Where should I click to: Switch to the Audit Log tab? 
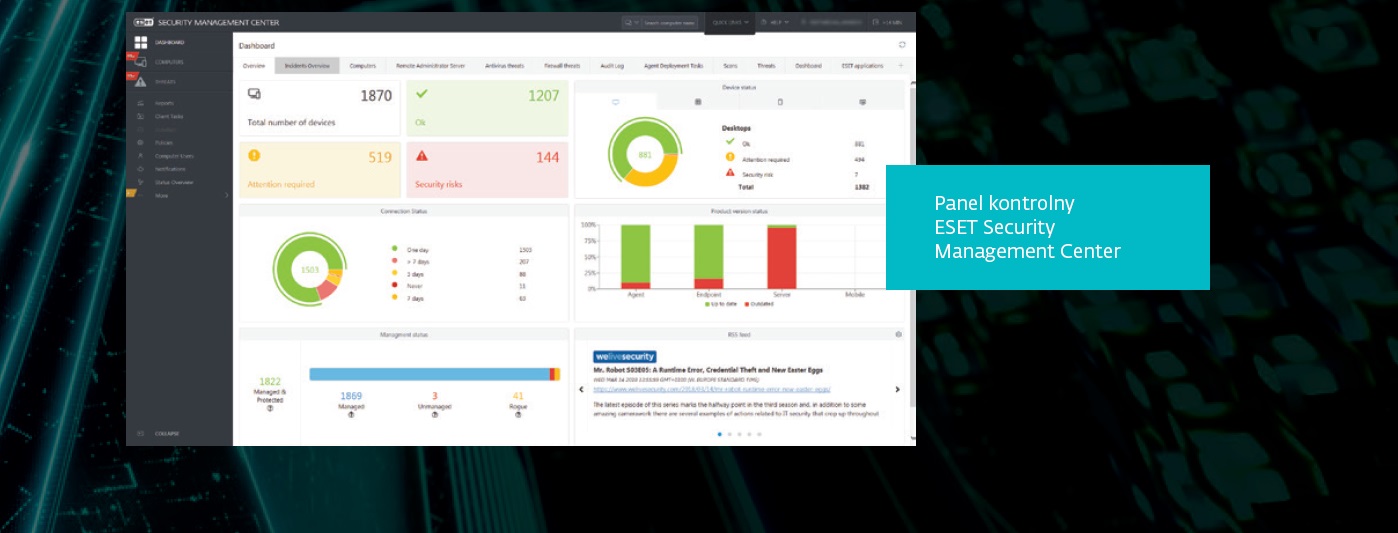[612, 66]
